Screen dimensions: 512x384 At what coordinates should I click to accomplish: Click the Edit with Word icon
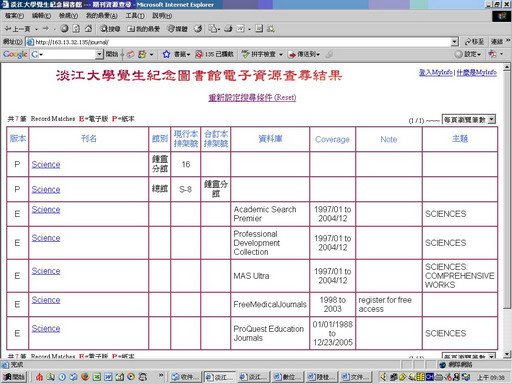(240, 29)
